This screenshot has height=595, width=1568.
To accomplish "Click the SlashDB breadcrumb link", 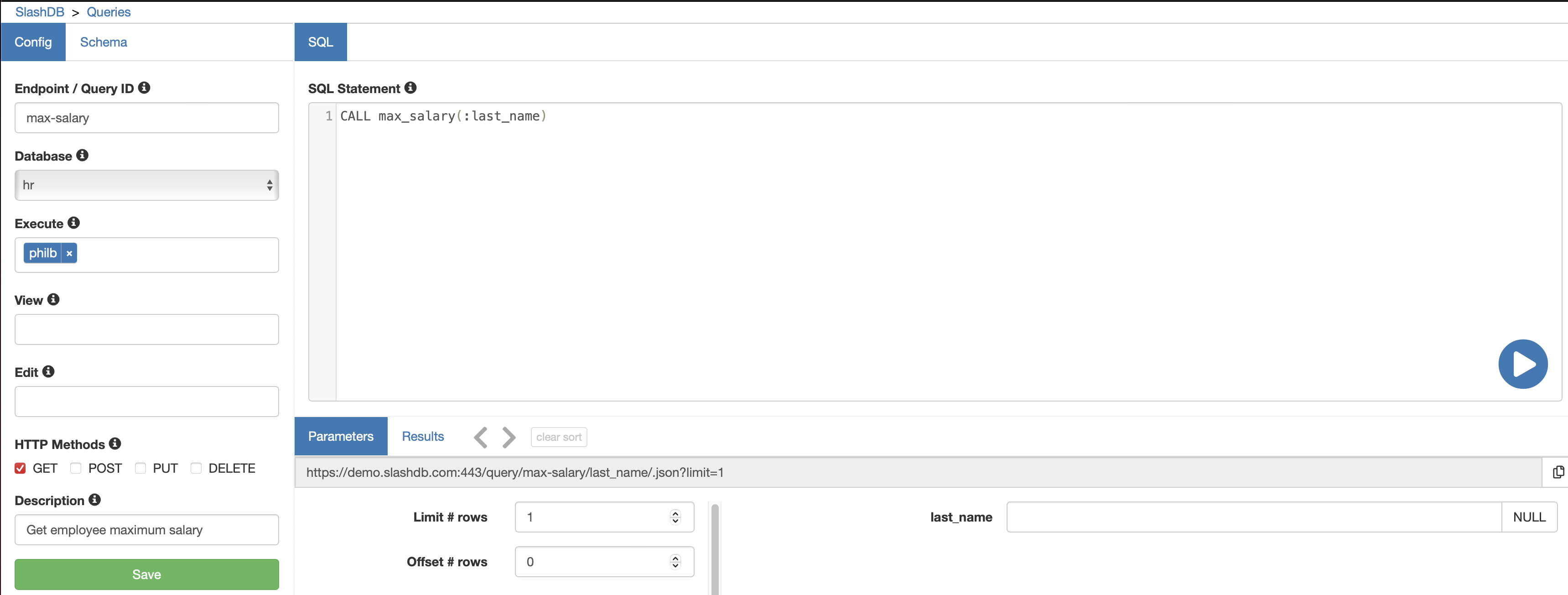I will click(40, 12).
